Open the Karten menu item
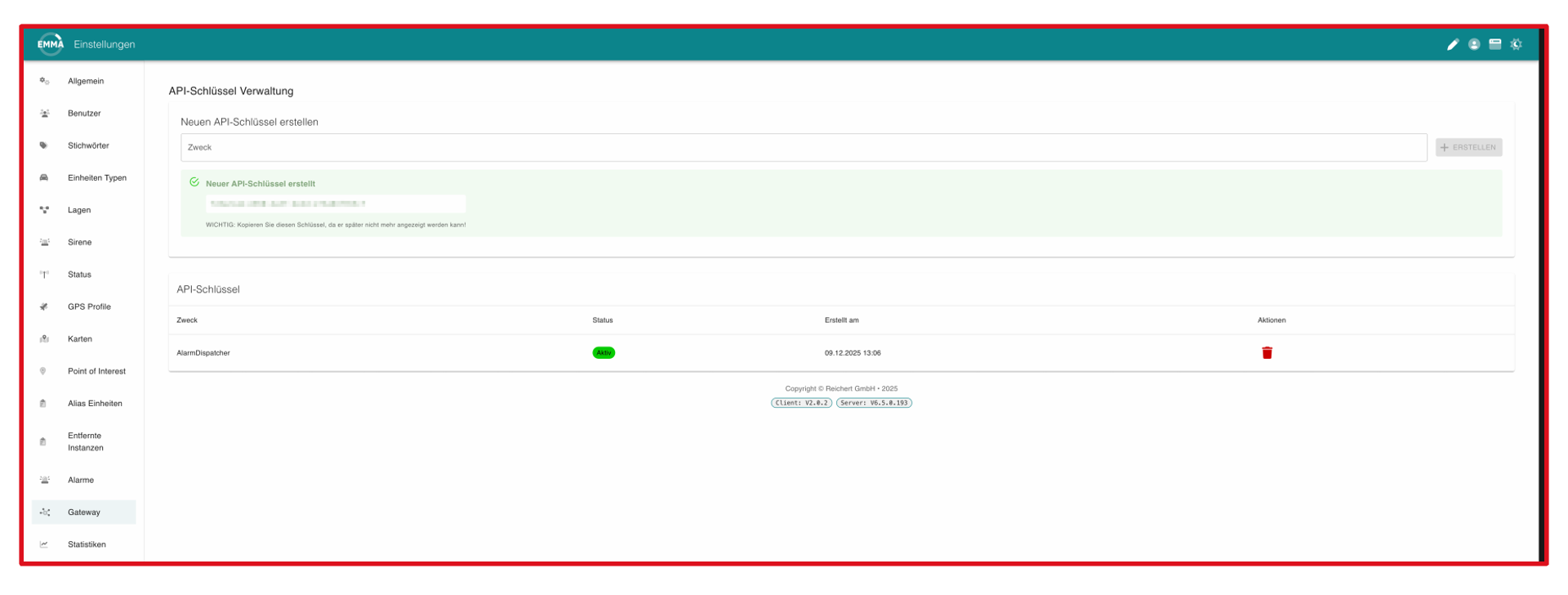 80,339
